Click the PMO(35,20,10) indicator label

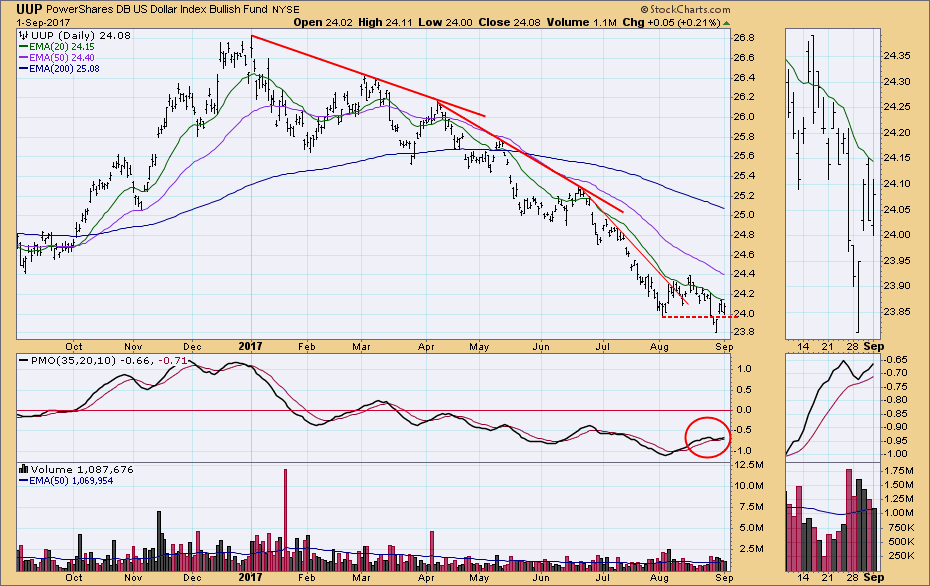(74, 360)
